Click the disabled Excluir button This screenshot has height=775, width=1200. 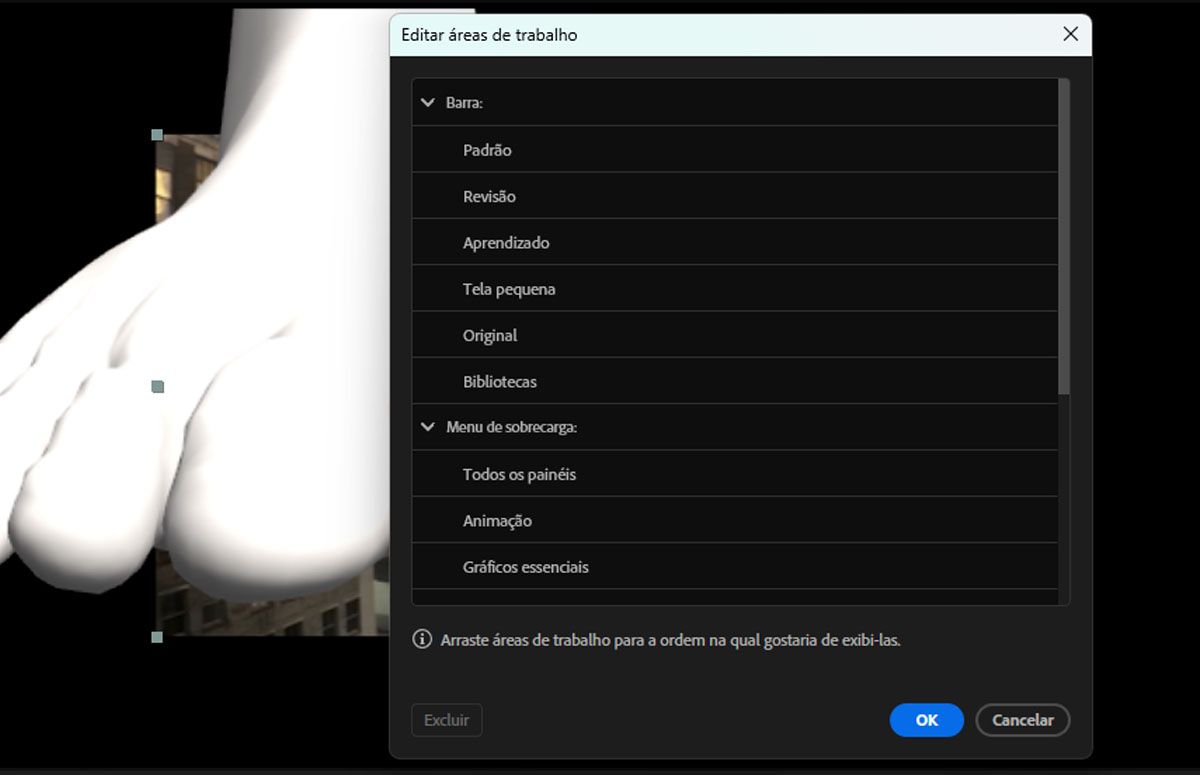pos(447,720)
